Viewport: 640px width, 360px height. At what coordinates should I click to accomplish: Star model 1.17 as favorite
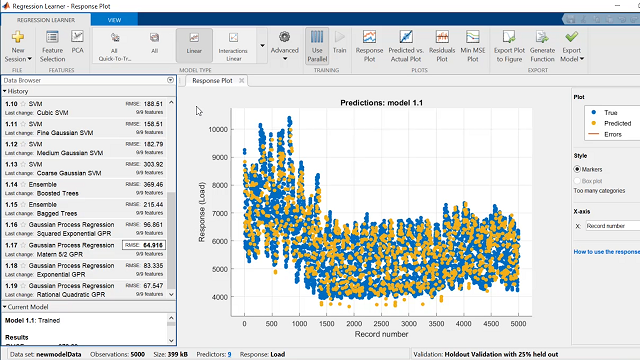point(23,245)
